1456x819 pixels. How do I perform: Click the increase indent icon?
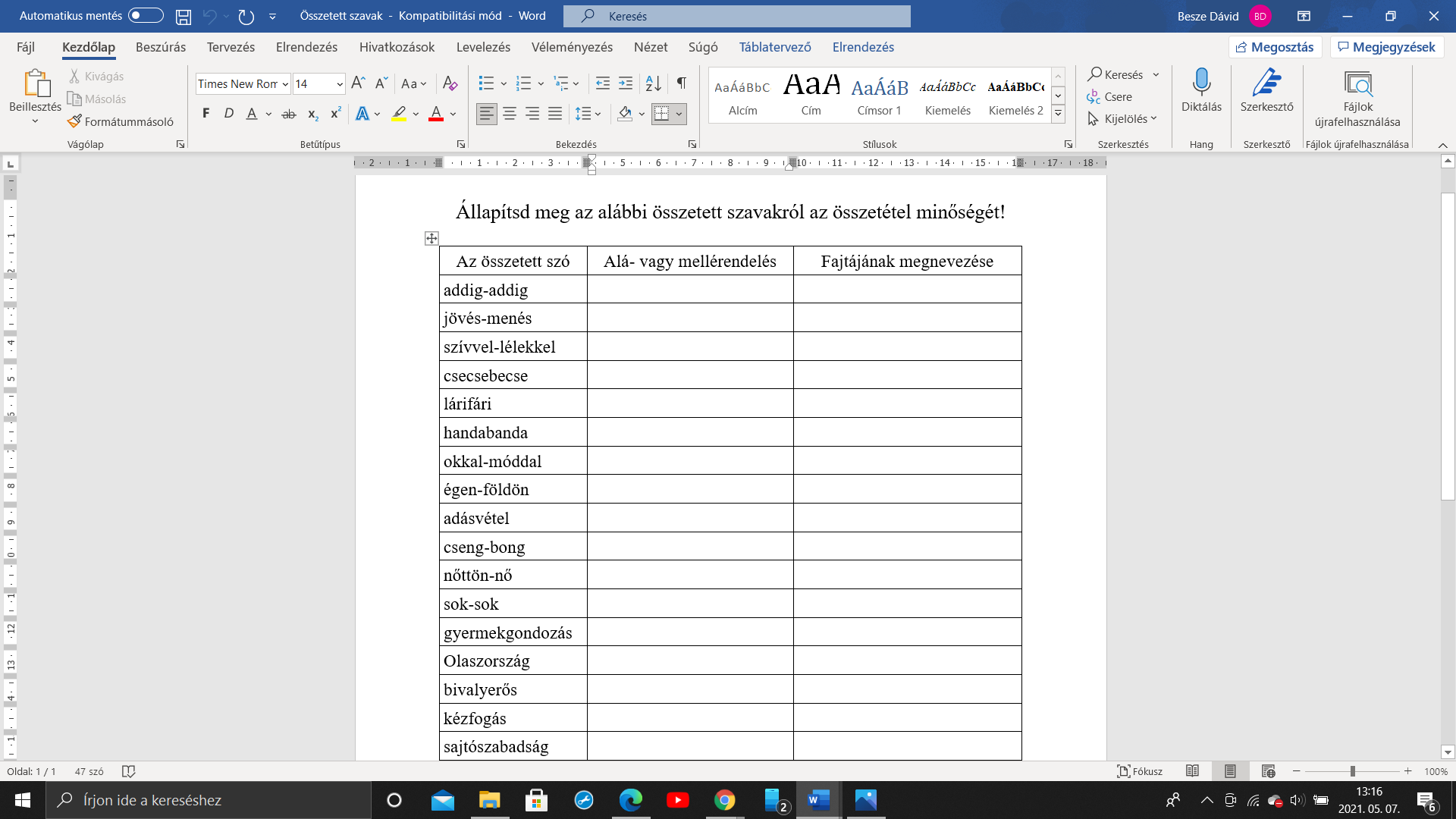[x=626, y=83]
